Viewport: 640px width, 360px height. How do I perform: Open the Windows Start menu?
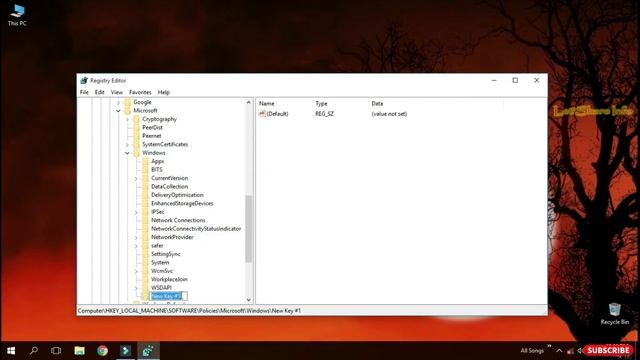[11, 351]
